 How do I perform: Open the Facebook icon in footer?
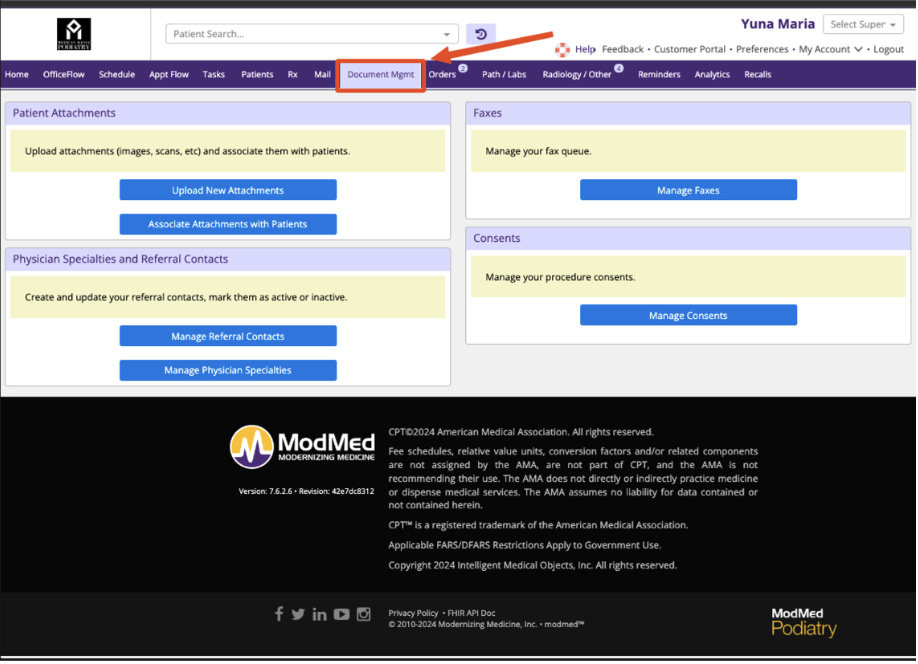point(279,614)
